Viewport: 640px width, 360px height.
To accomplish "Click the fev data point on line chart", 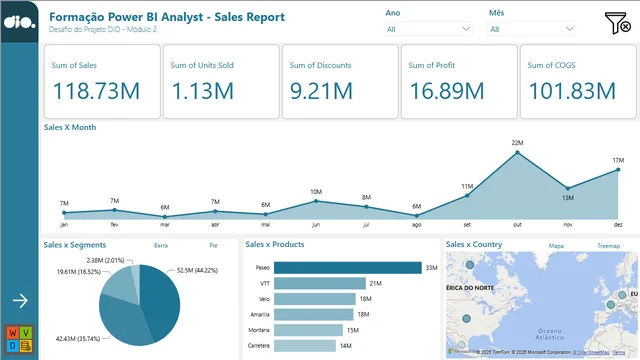I will (114, 210).
